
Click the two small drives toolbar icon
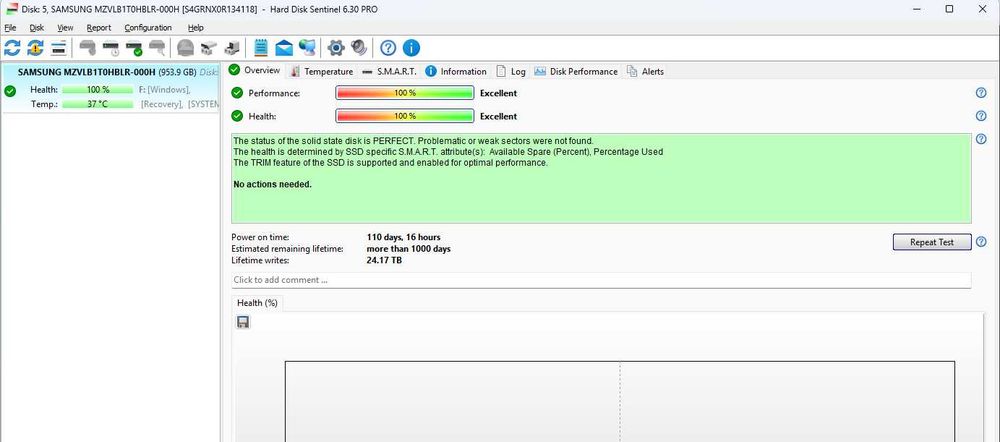tap(209, 48)
